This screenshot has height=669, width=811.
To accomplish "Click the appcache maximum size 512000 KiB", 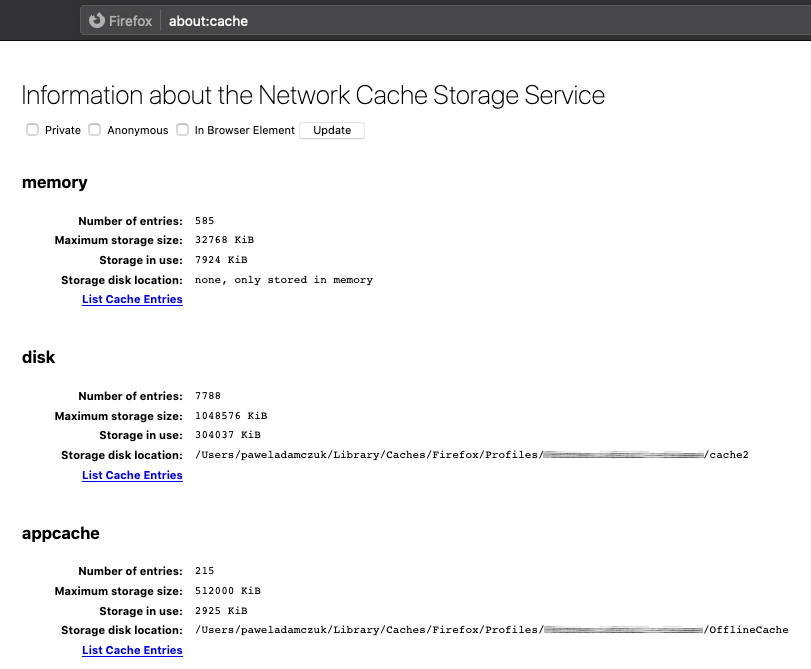I will point(227,591).
